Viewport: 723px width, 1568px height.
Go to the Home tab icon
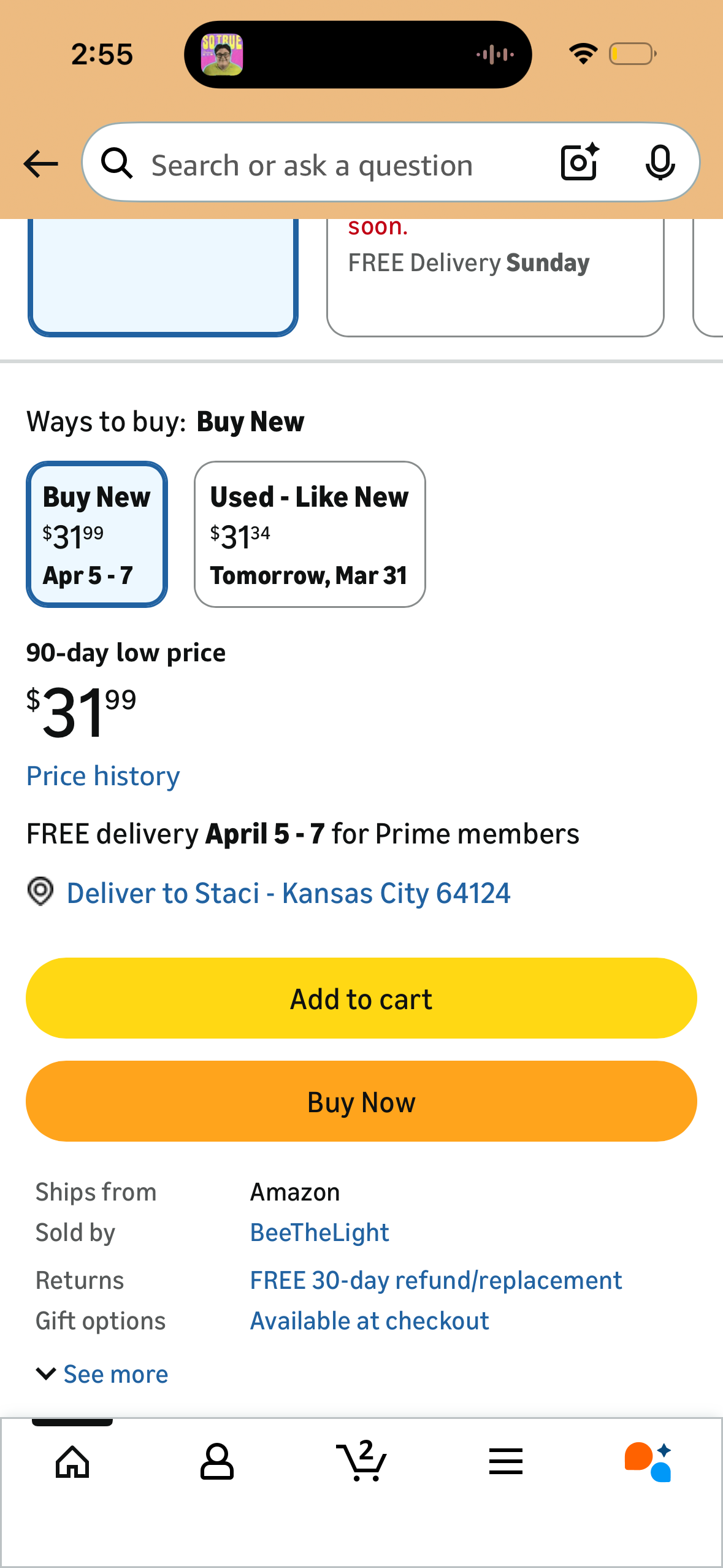(x=72, y=1462)
